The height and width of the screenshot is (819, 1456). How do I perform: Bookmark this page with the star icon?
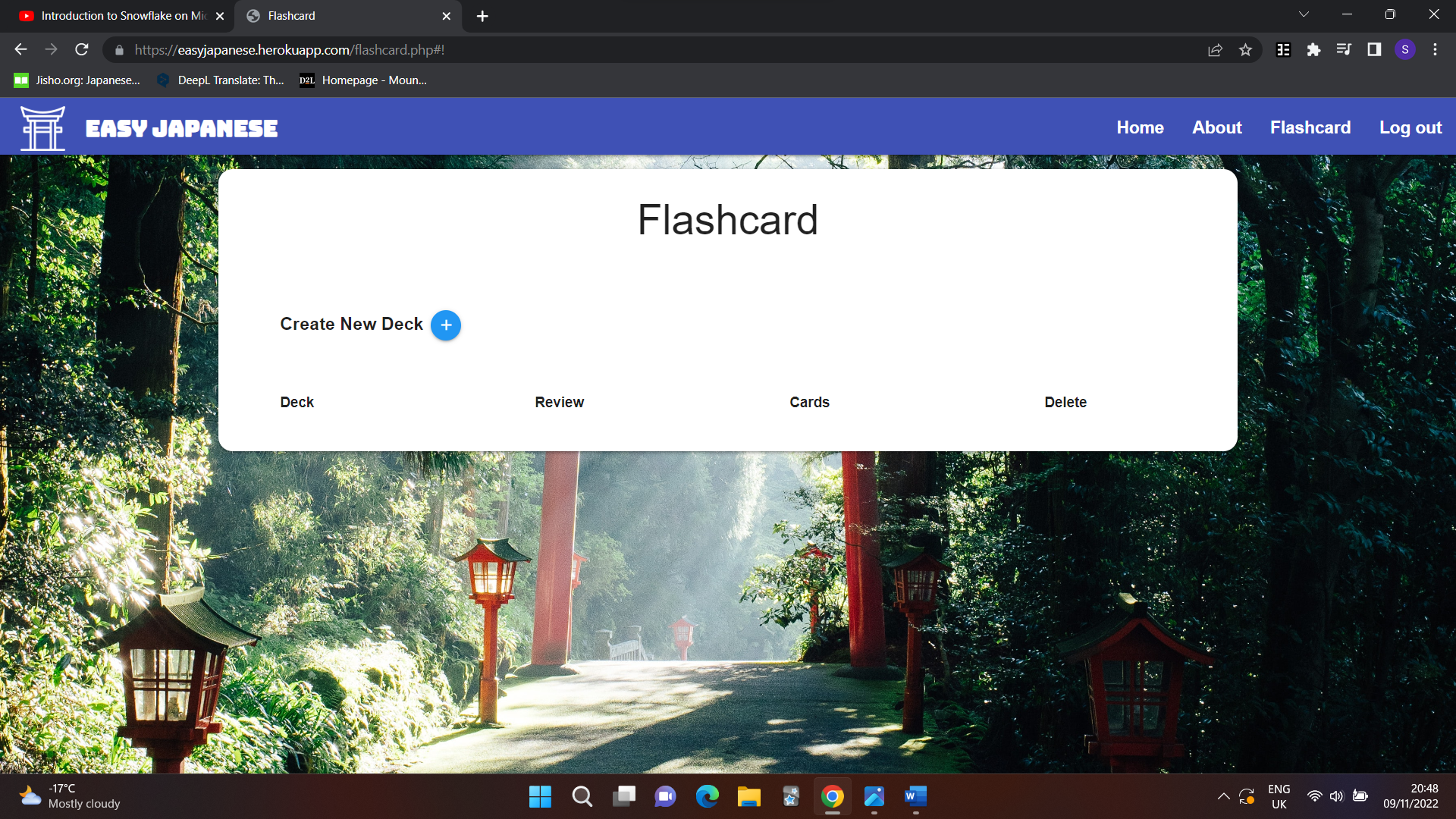1245,50
